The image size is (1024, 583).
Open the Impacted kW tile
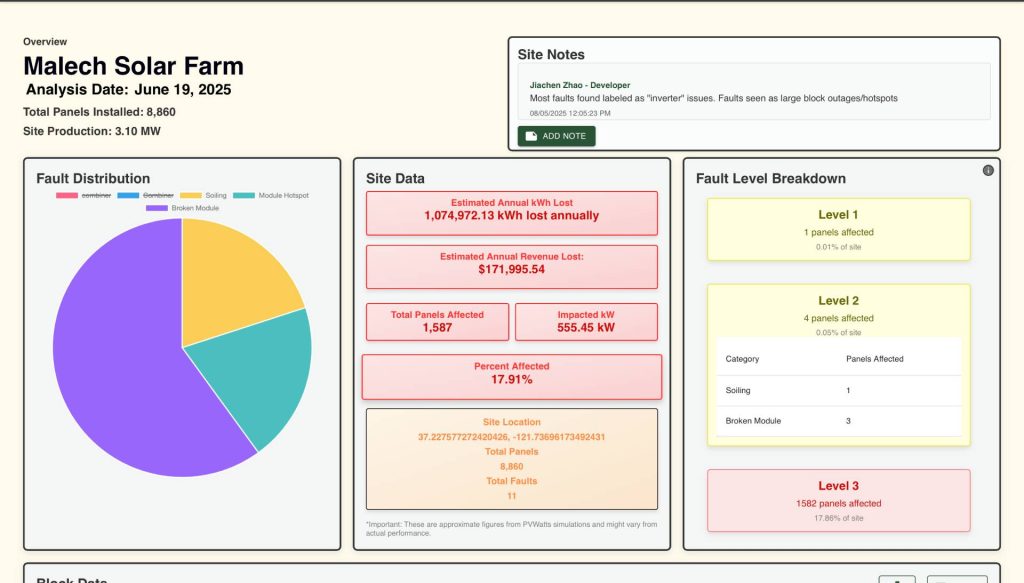(x=586, y=321)
